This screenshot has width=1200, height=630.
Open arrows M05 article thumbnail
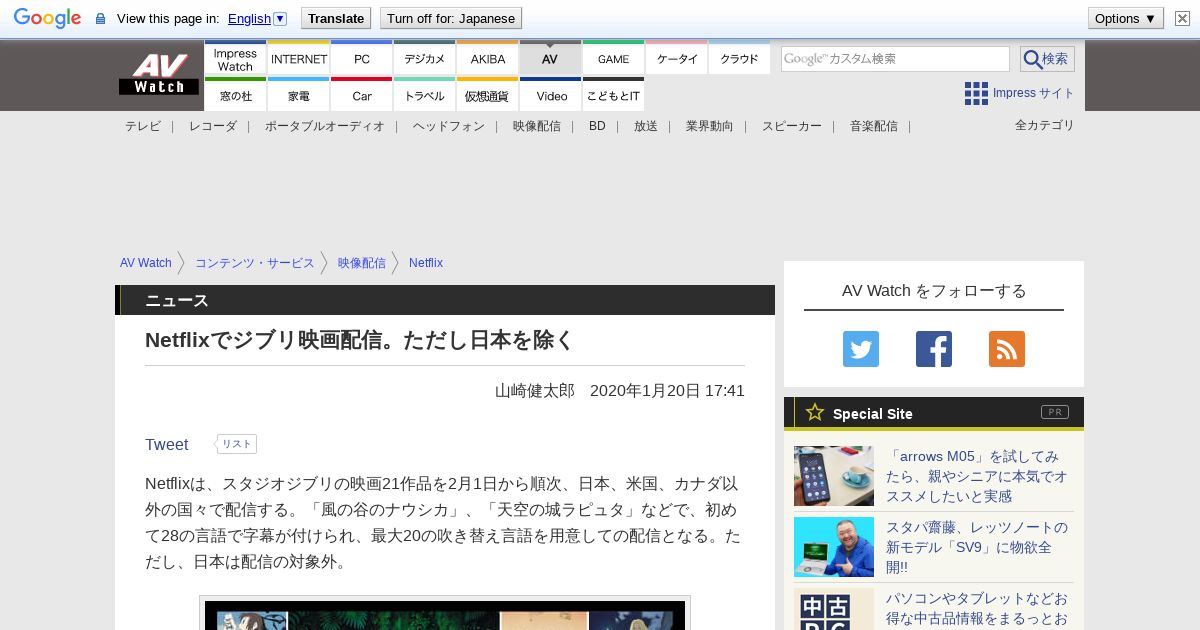pyautogui.click(x=834, y=476)
